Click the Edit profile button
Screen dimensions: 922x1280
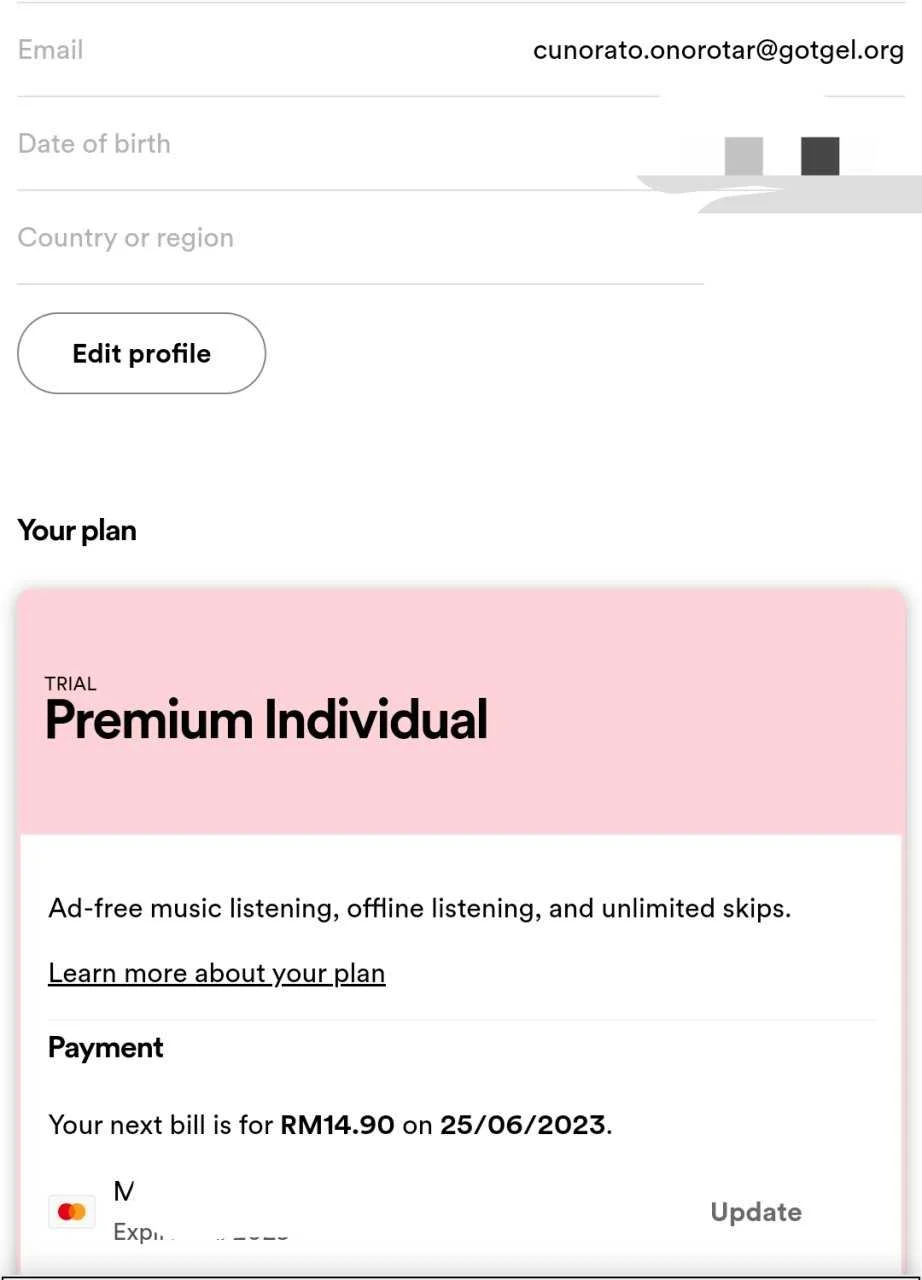[x=141, y=353]
